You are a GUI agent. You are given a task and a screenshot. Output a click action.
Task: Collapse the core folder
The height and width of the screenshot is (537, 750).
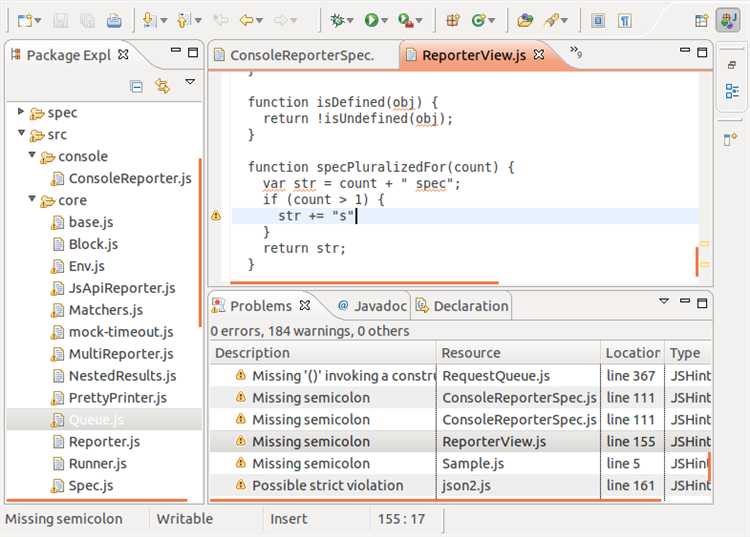32,198
